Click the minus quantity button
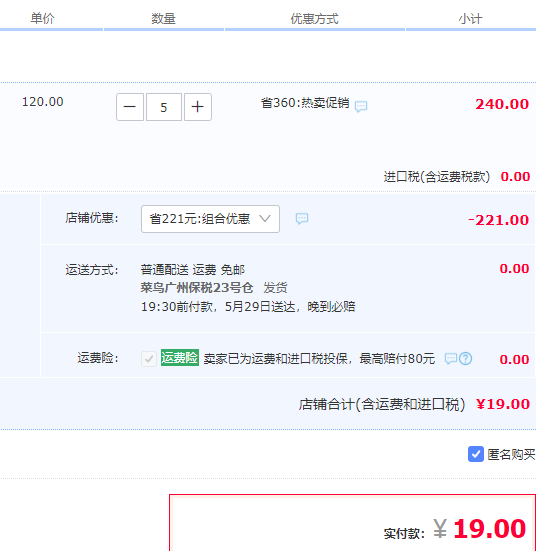The height and width of the screenshot is (551, 546). point(130,107)
